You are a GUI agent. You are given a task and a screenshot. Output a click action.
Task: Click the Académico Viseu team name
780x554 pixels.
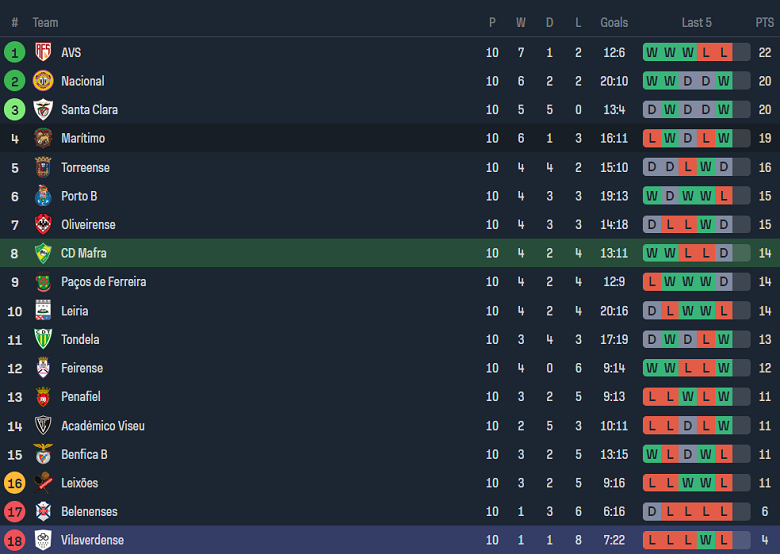102,426
